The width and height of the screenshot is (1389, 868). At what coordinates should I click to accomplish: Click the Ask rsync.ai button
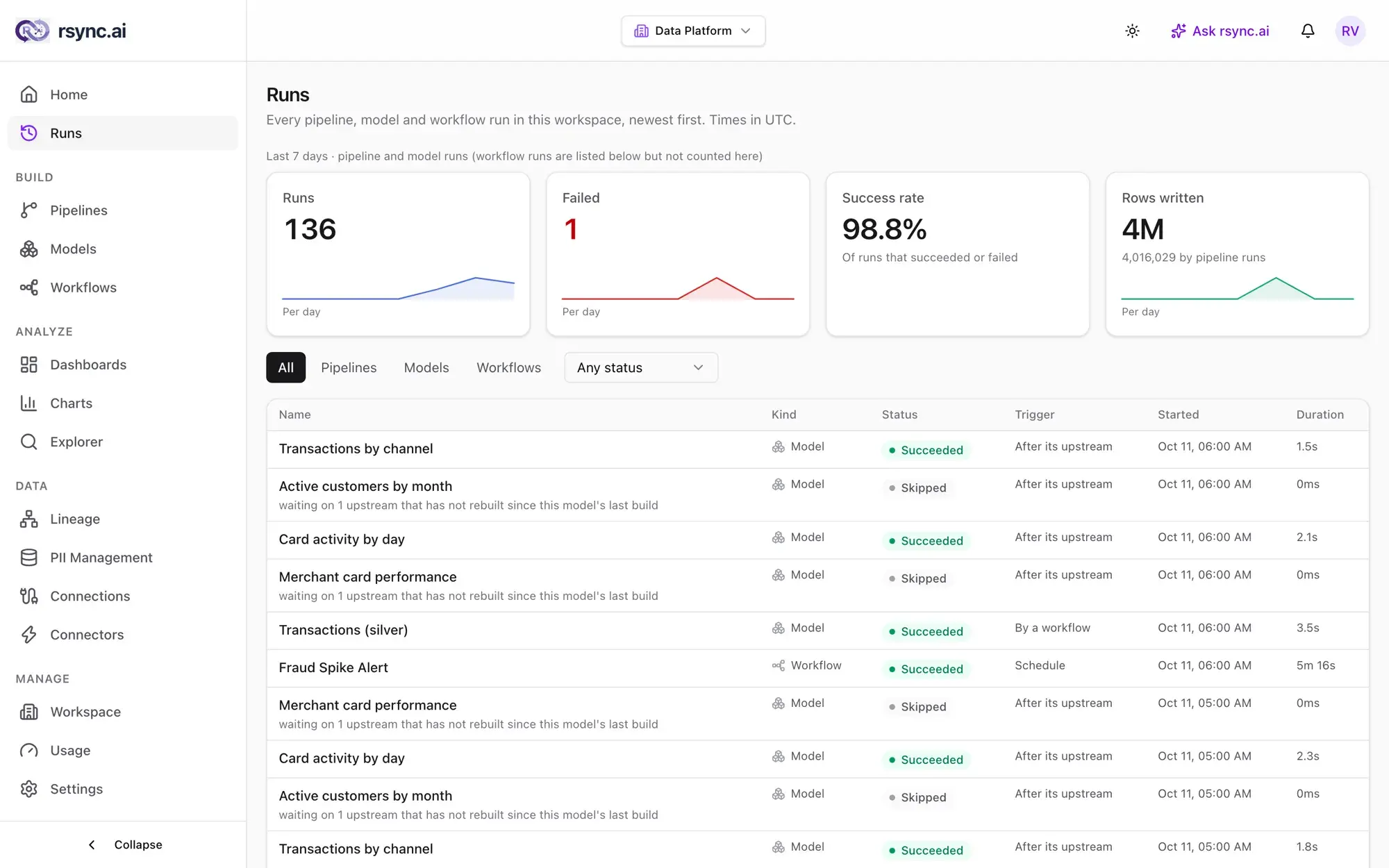tap(1220, 31)
